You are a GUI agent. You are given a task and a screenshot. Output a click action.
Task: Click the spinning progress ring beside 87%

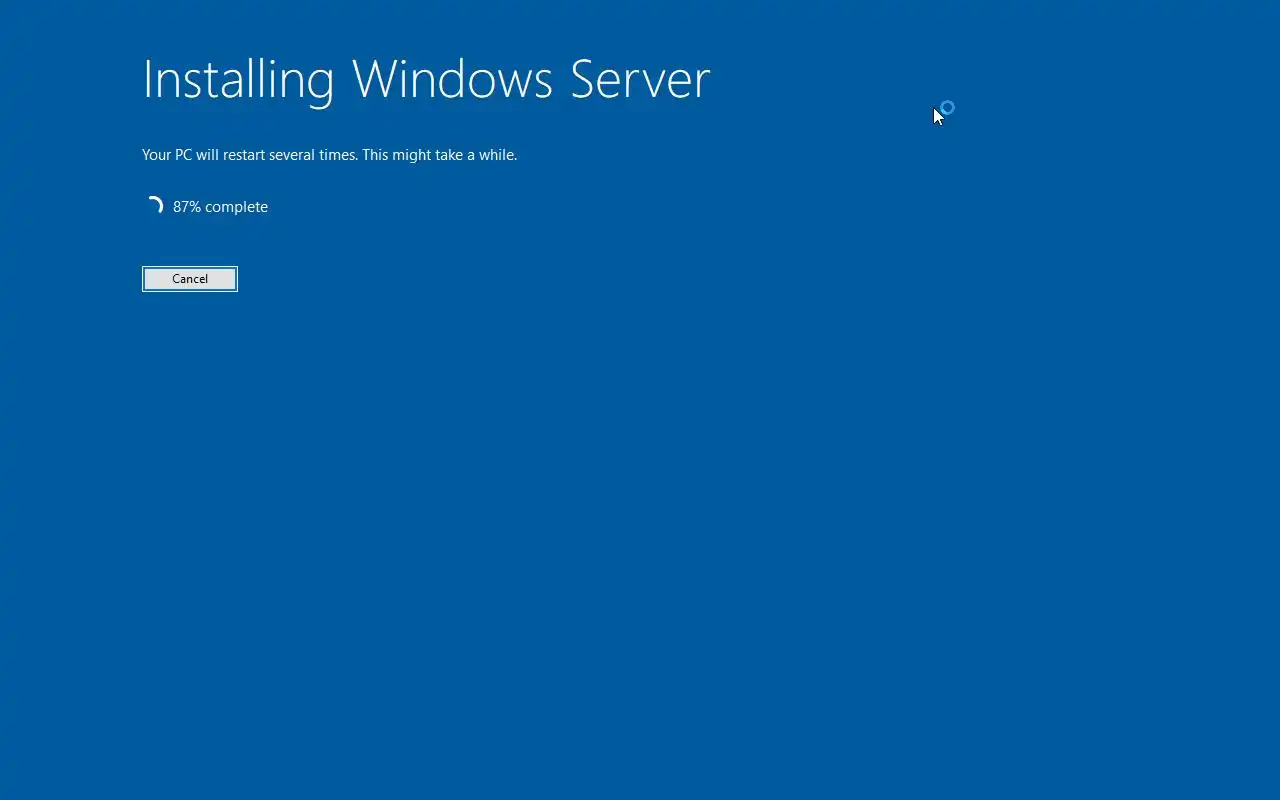(x=154, y=206)
